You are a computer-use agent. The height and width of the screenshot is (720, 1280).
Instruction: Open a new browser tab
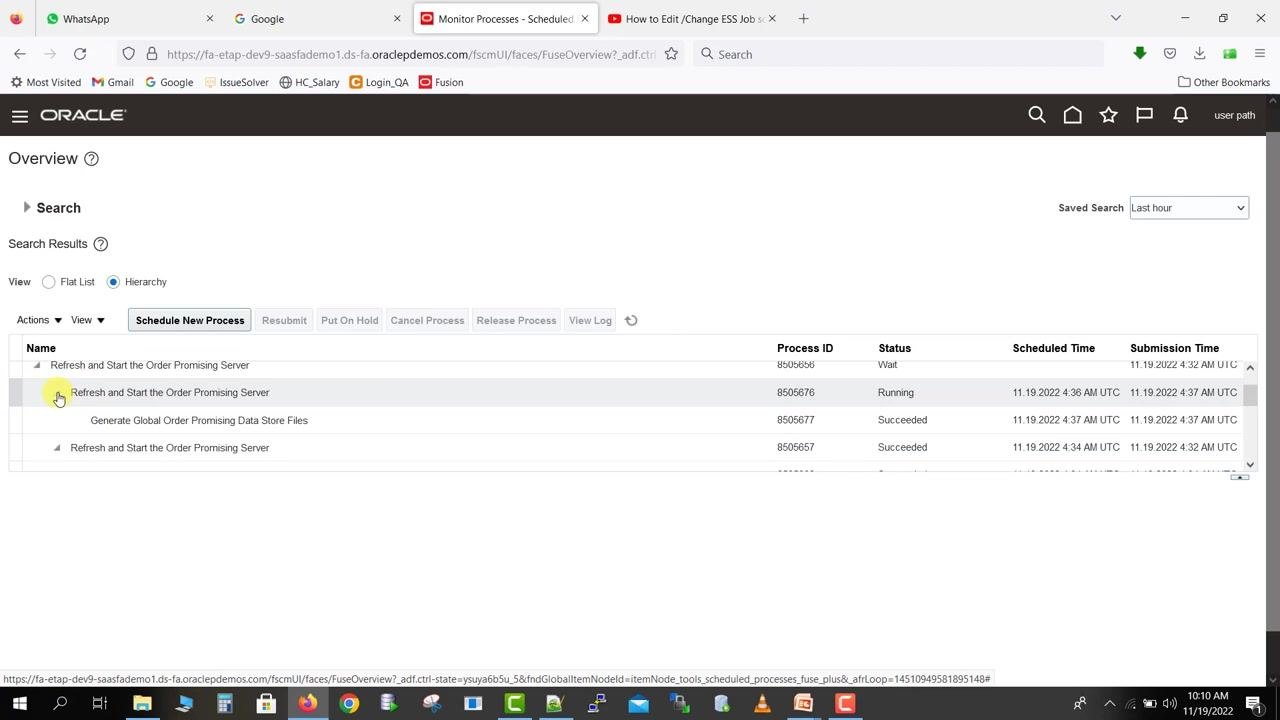(x=803, y=18)
